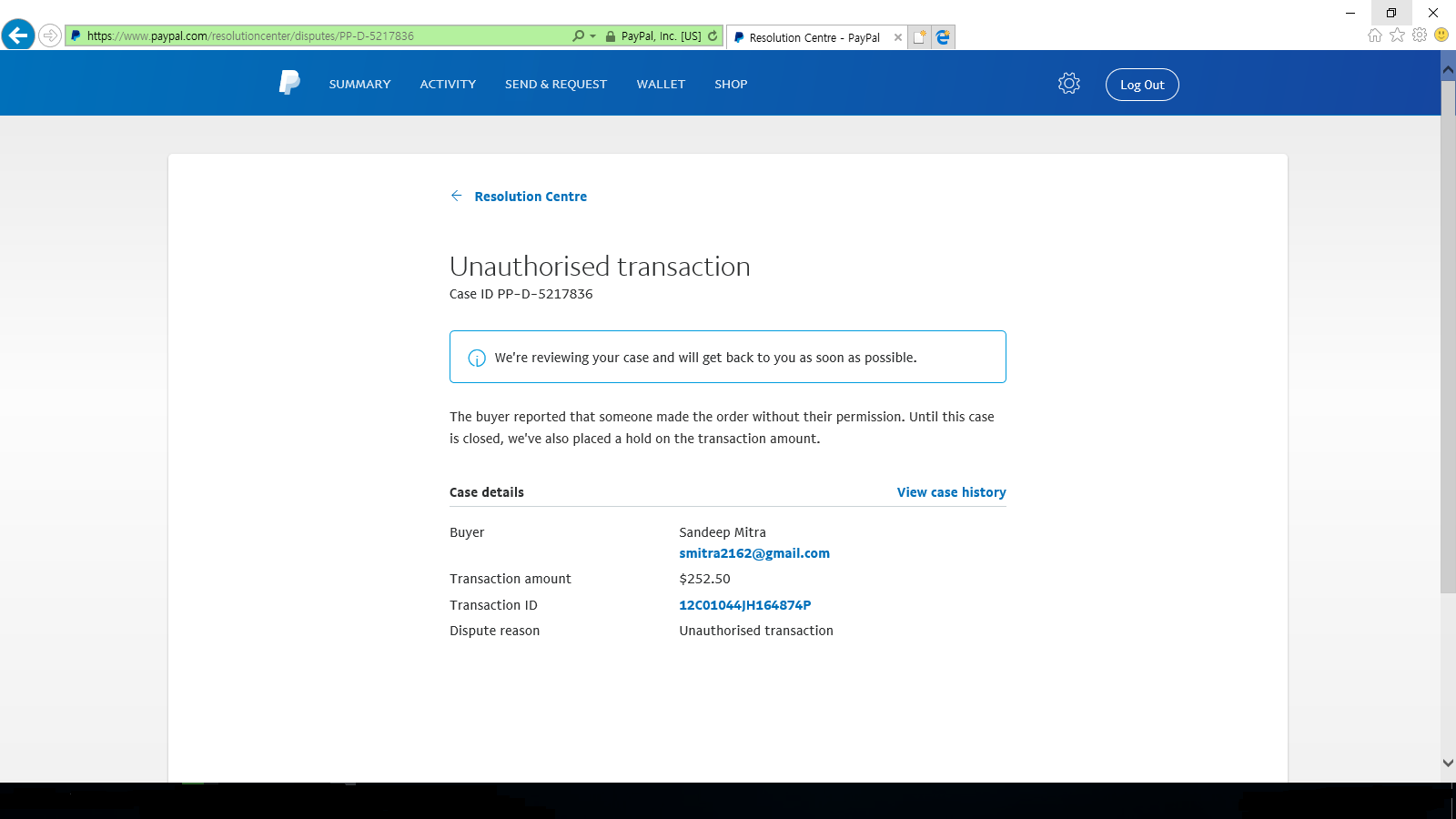Click the browser forward arrow button

click(50, 36)
